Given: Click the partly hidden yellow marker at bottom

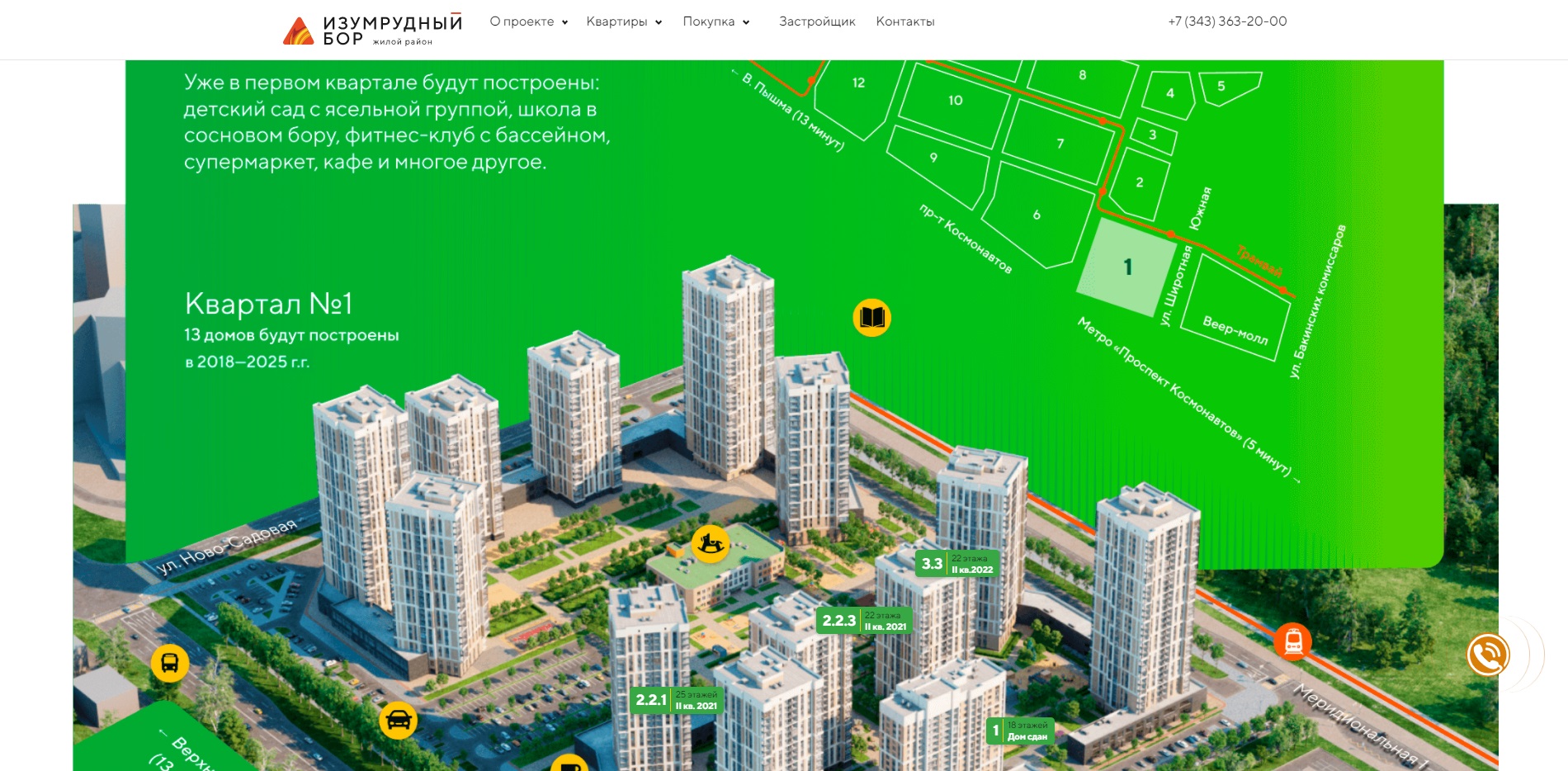Looking at the screenshot, I should [x=569, y=763].
